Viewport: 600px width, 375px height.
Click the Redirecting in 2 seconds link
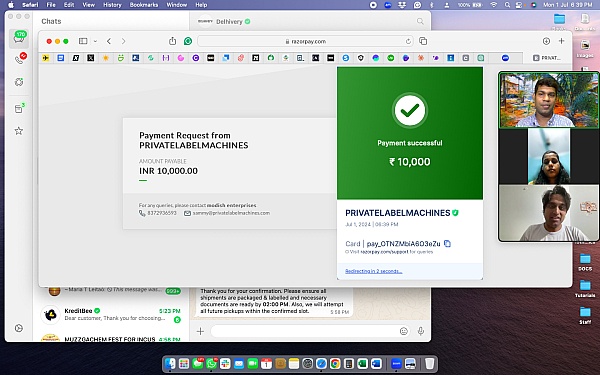(x=373, y=271)
